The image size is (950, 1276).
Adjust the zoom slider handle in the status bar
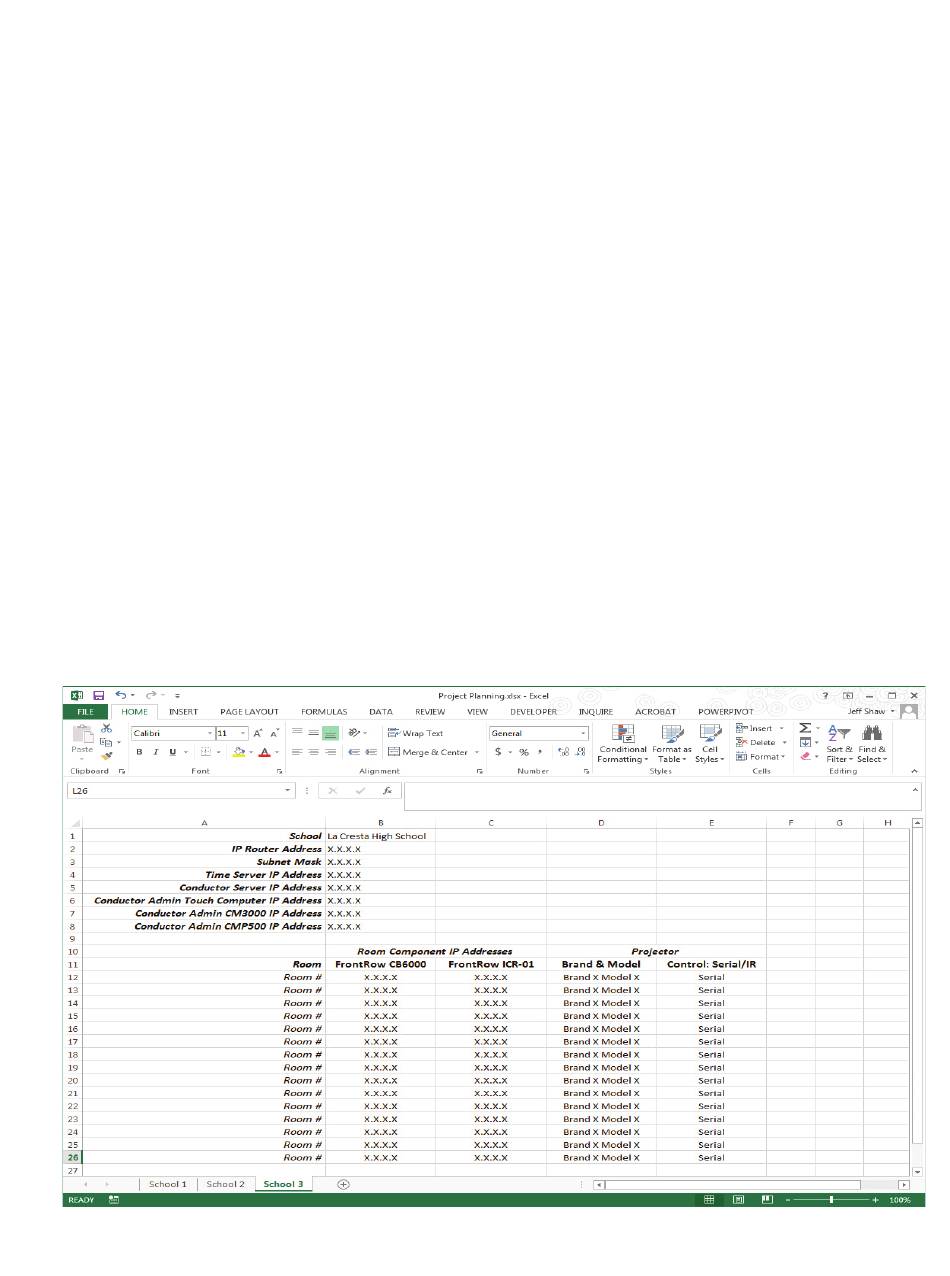click(x=831, y=1199)
